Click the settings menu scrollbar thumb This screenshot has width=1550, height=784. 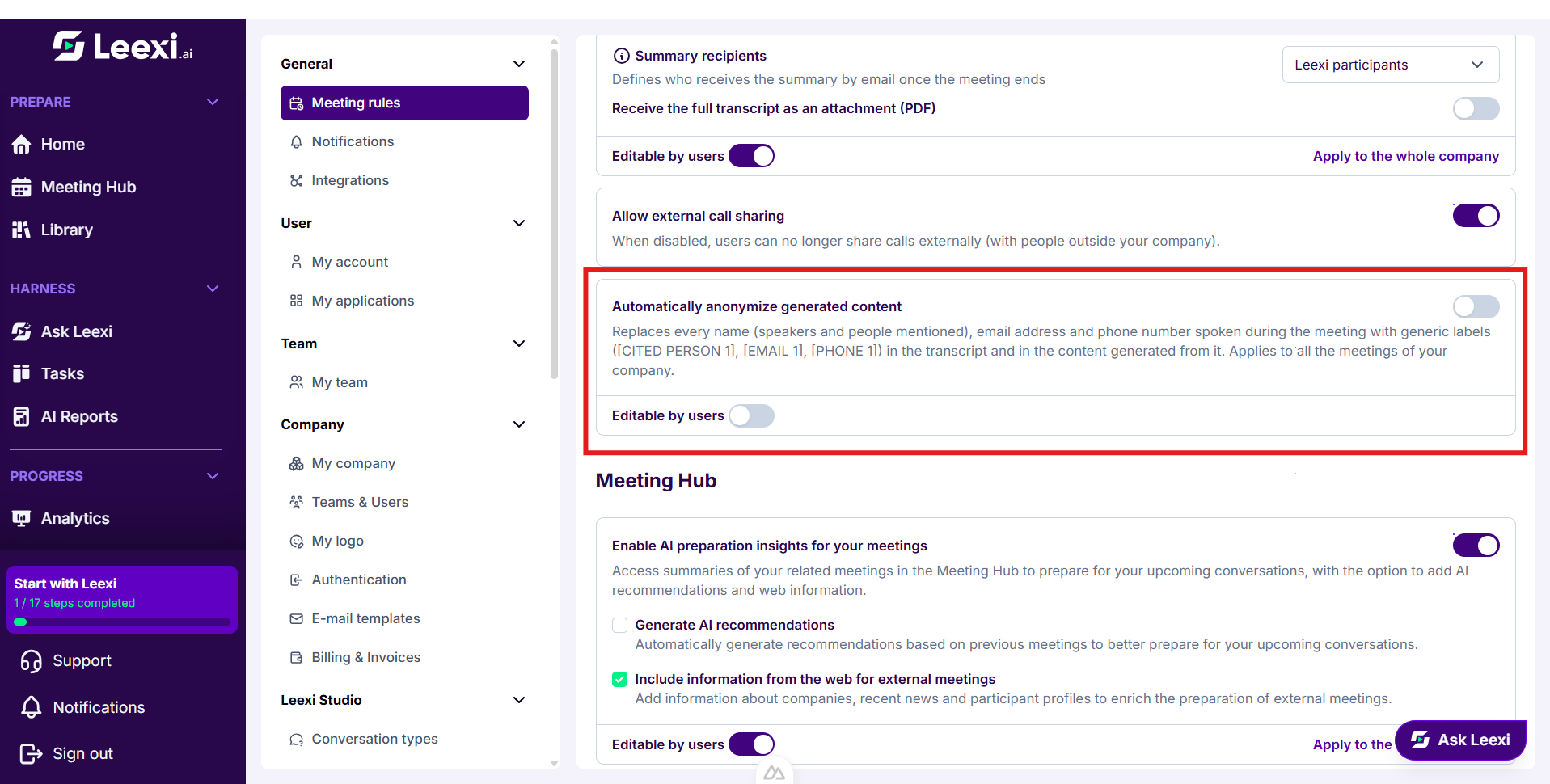554,214
